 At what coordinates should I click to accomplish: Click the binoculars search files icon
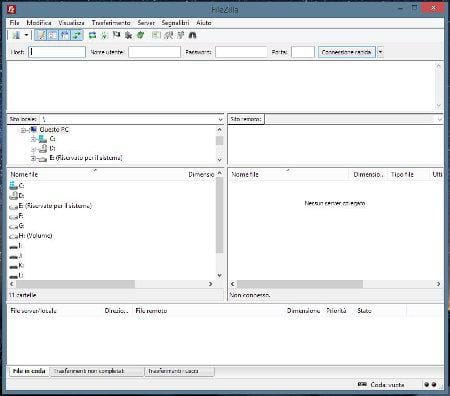192,35
